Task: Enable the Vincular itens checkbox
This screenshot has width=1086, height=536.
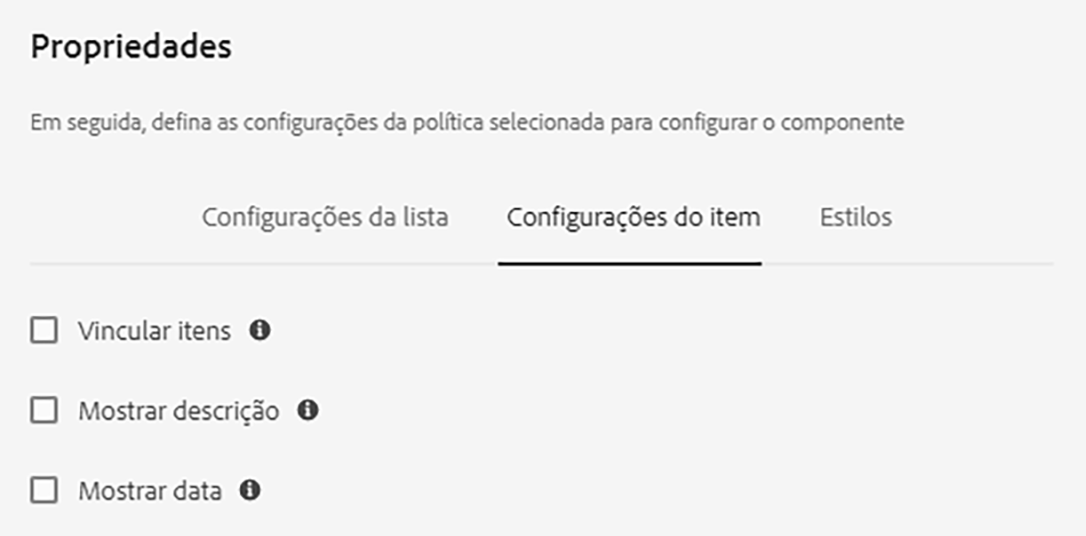Action: (44, 330)
